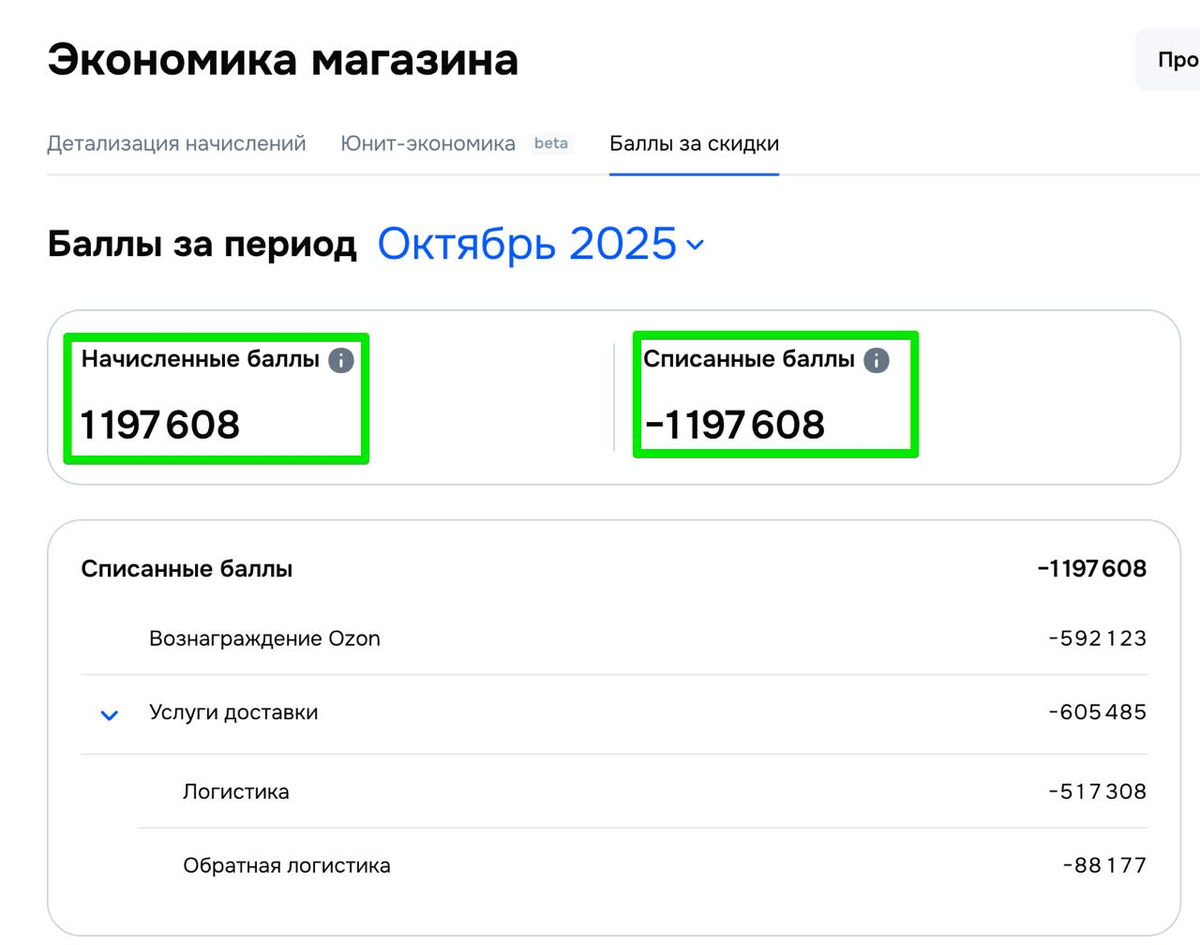Click the bold table total -1197608
Viewport: 1200px width, 945px height.
(1092, 569)
